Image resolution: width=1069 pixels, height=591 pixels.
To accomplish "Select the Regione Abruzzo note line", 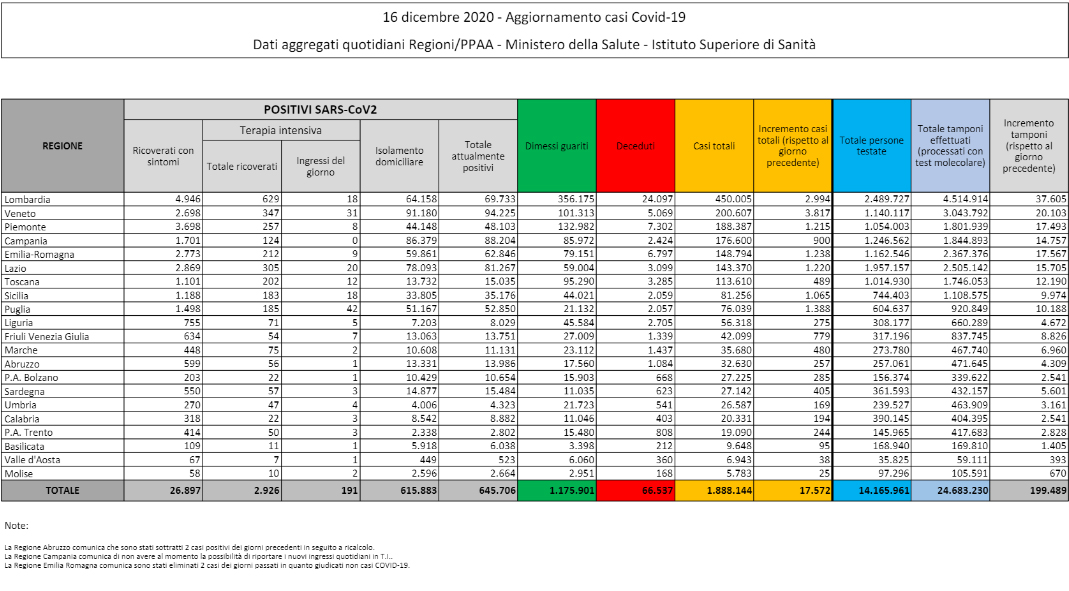I will coord(189,547).
